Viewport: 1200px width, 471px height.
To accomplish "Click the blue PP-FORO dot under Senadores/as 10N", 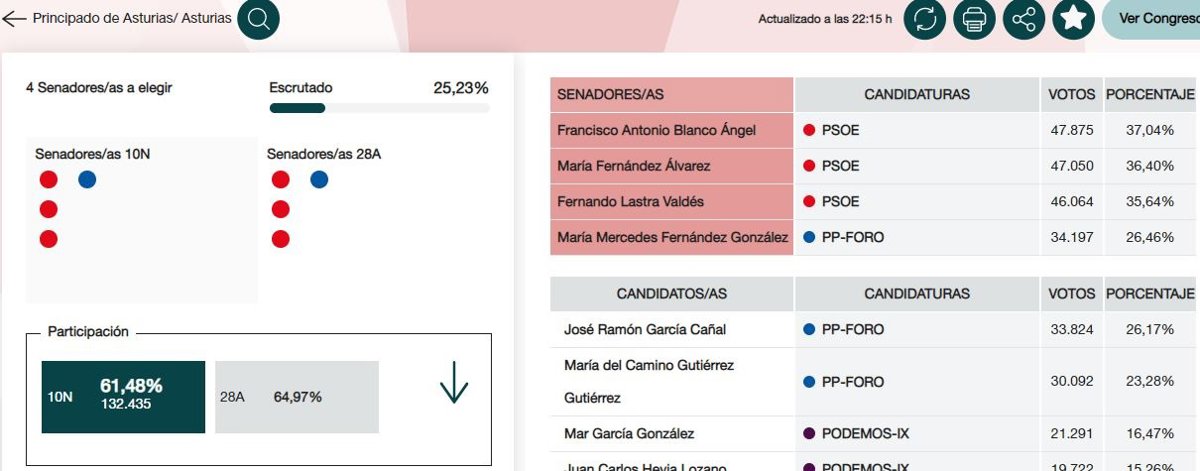I will (x=87, y=180).
